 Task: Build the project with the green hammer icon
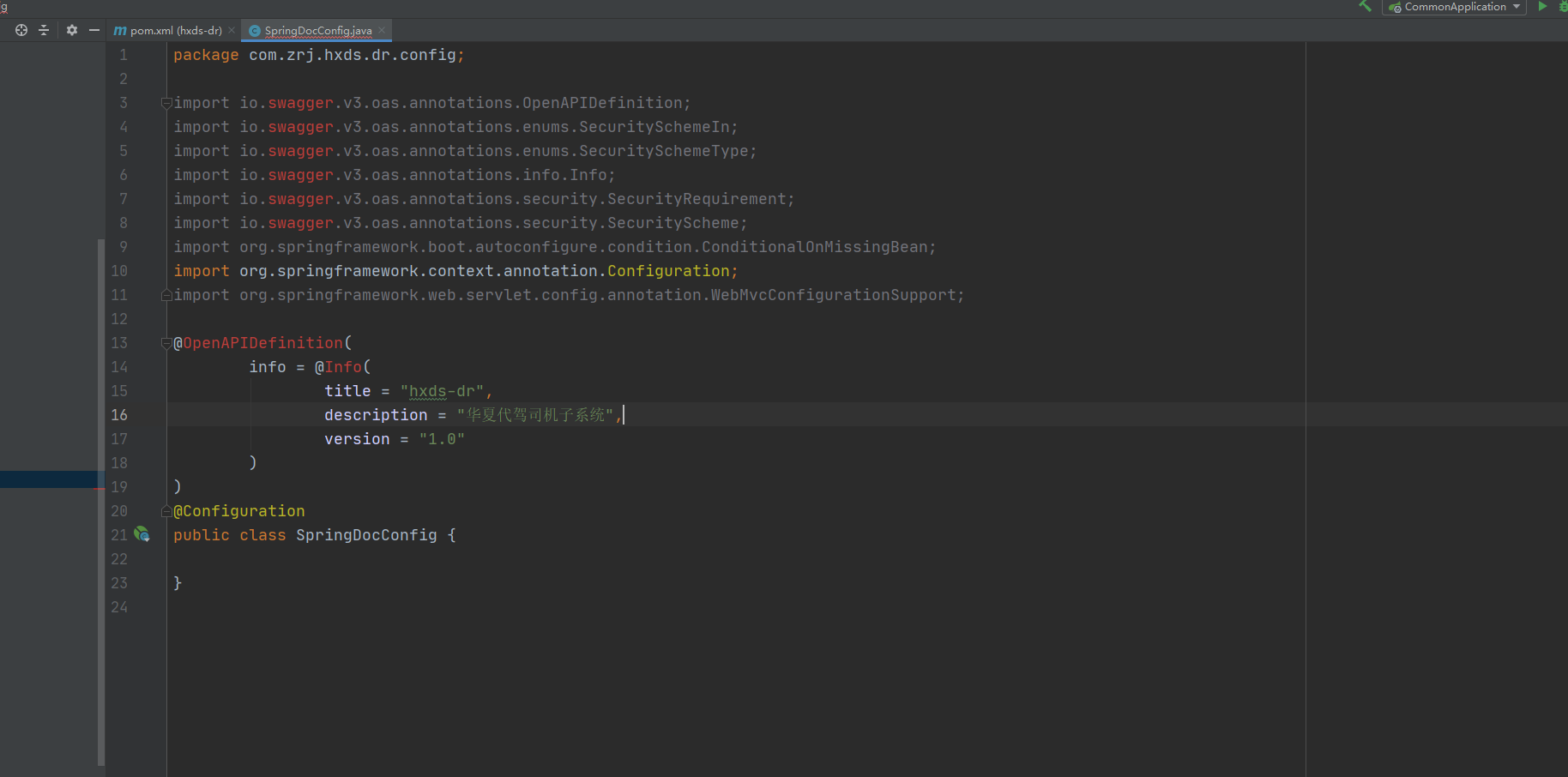coord(1365,6)
